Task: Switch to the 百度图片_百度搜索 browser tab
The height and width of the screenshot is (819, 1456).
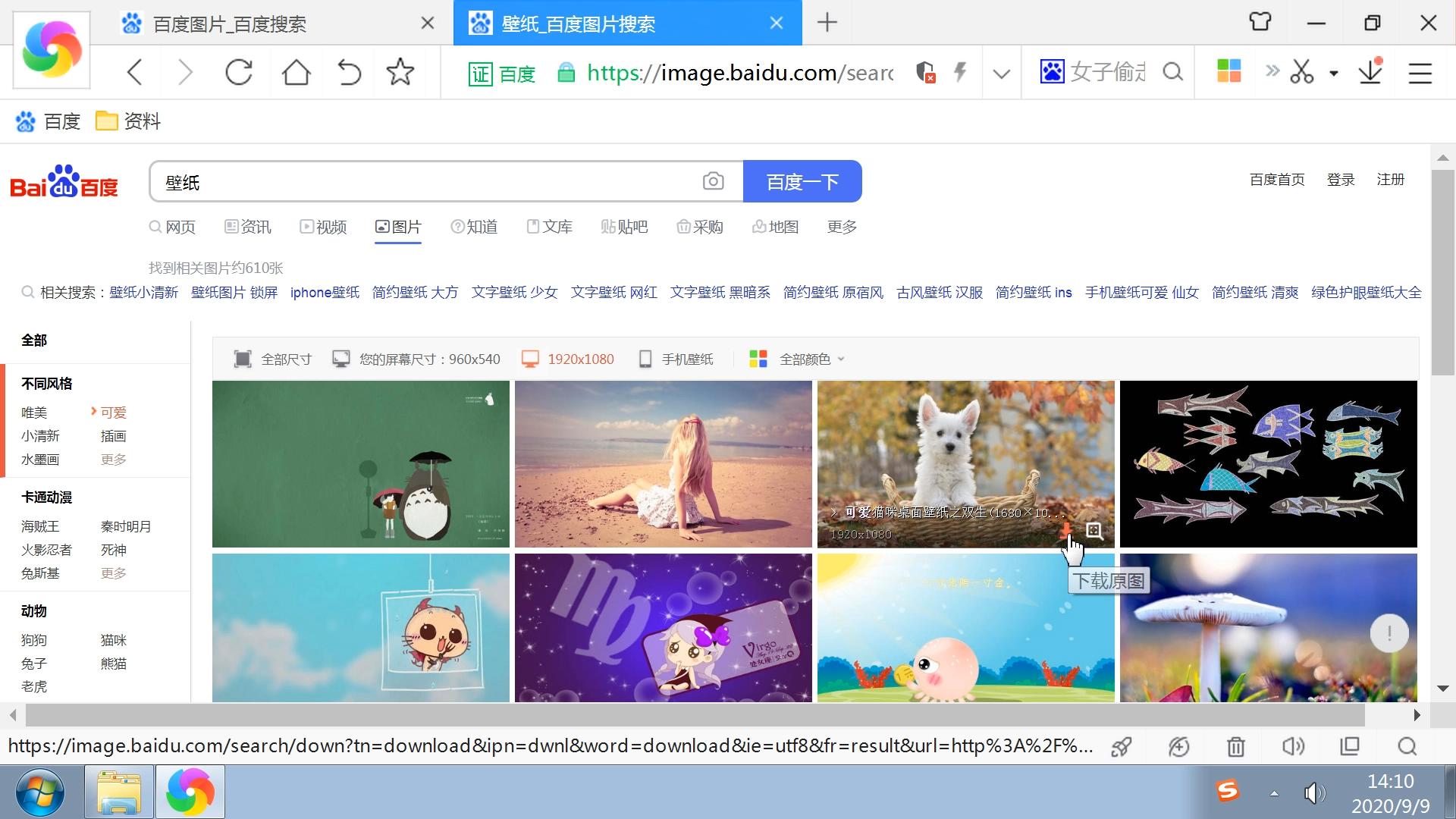Action: tap(227, 24)
